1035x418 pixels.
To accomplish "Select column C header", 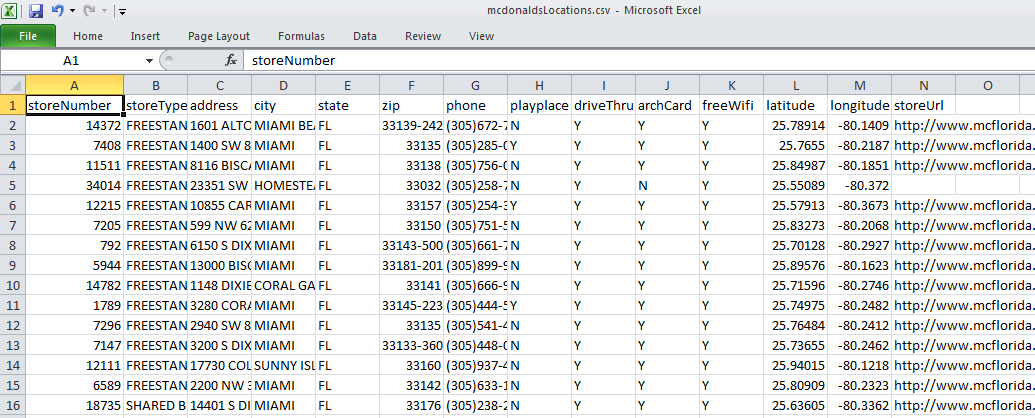I will [220, 85].
